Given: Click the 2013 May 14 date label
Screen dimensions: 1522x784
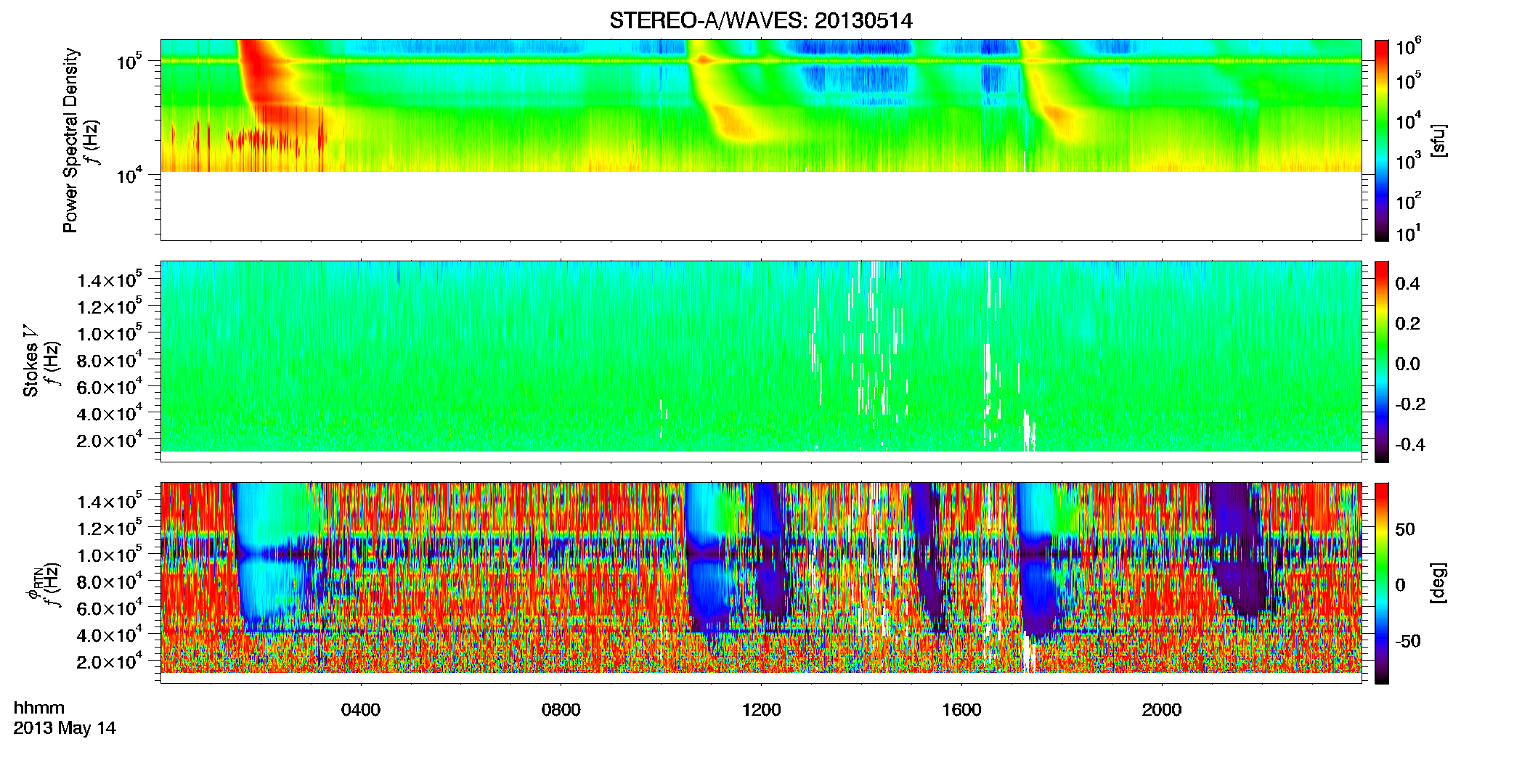Looking at the screenshot, I should click(65, 728).
